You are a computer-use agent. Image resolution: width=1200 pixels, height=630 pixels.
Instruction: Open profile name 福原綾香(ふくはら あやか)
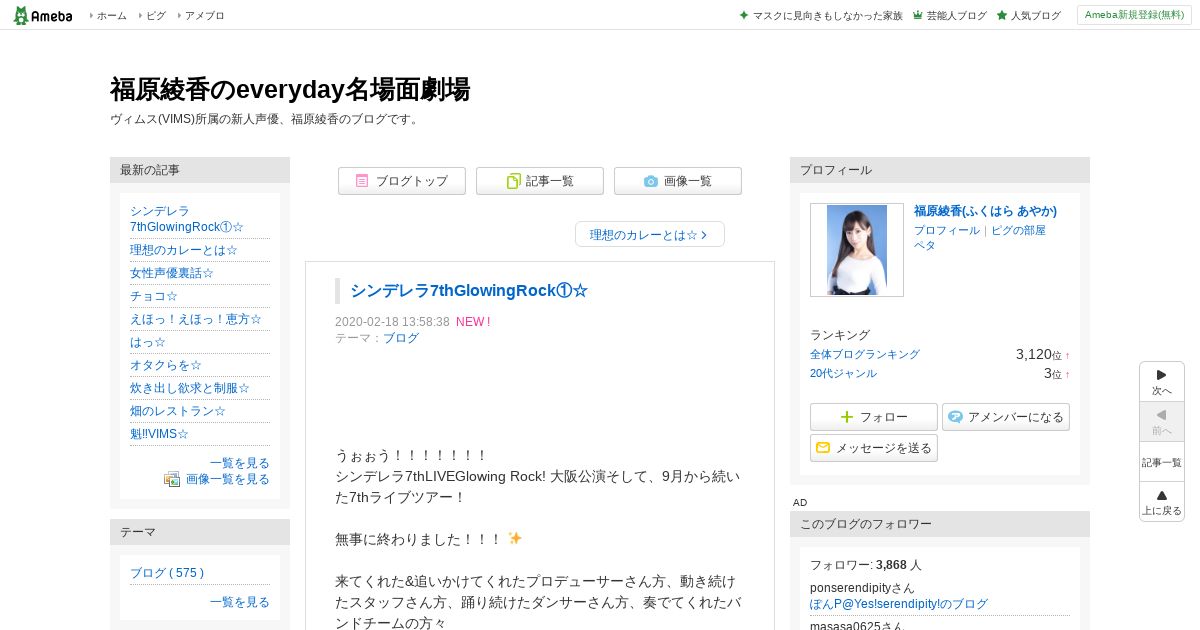(x=985, y=211)
